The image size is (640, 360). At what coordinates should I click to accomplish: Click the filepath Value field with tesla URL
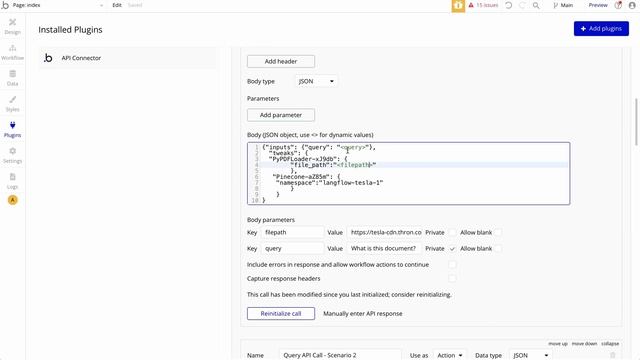[x=385, y=232]
